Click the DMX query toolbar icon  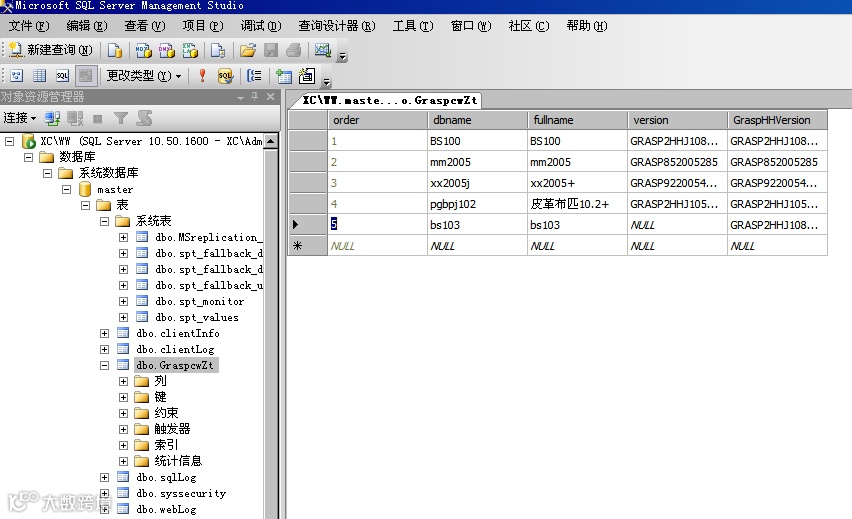[167, 51]
